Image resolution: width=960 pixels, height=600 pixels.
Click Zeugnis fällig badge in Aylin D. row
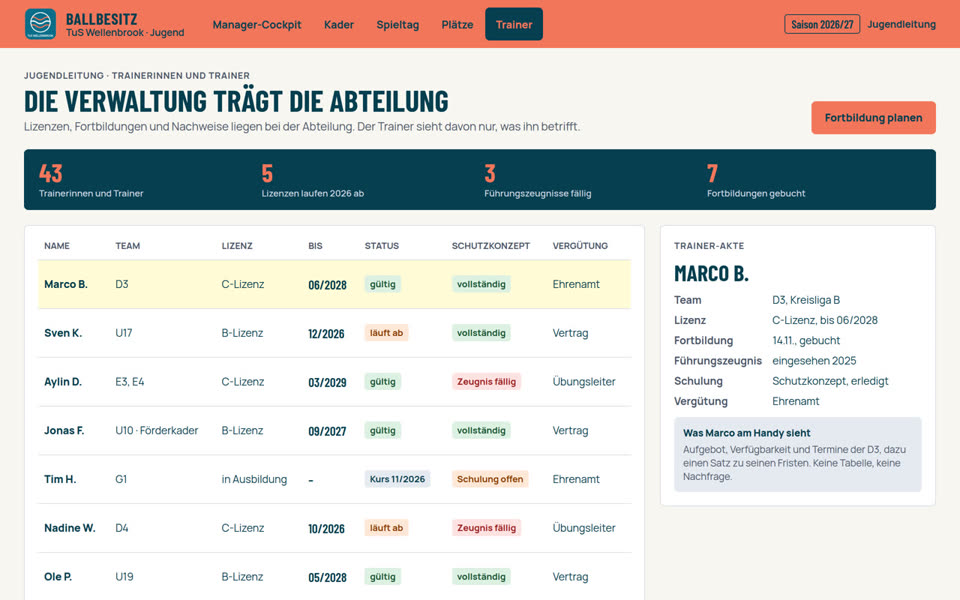[486, 381]
